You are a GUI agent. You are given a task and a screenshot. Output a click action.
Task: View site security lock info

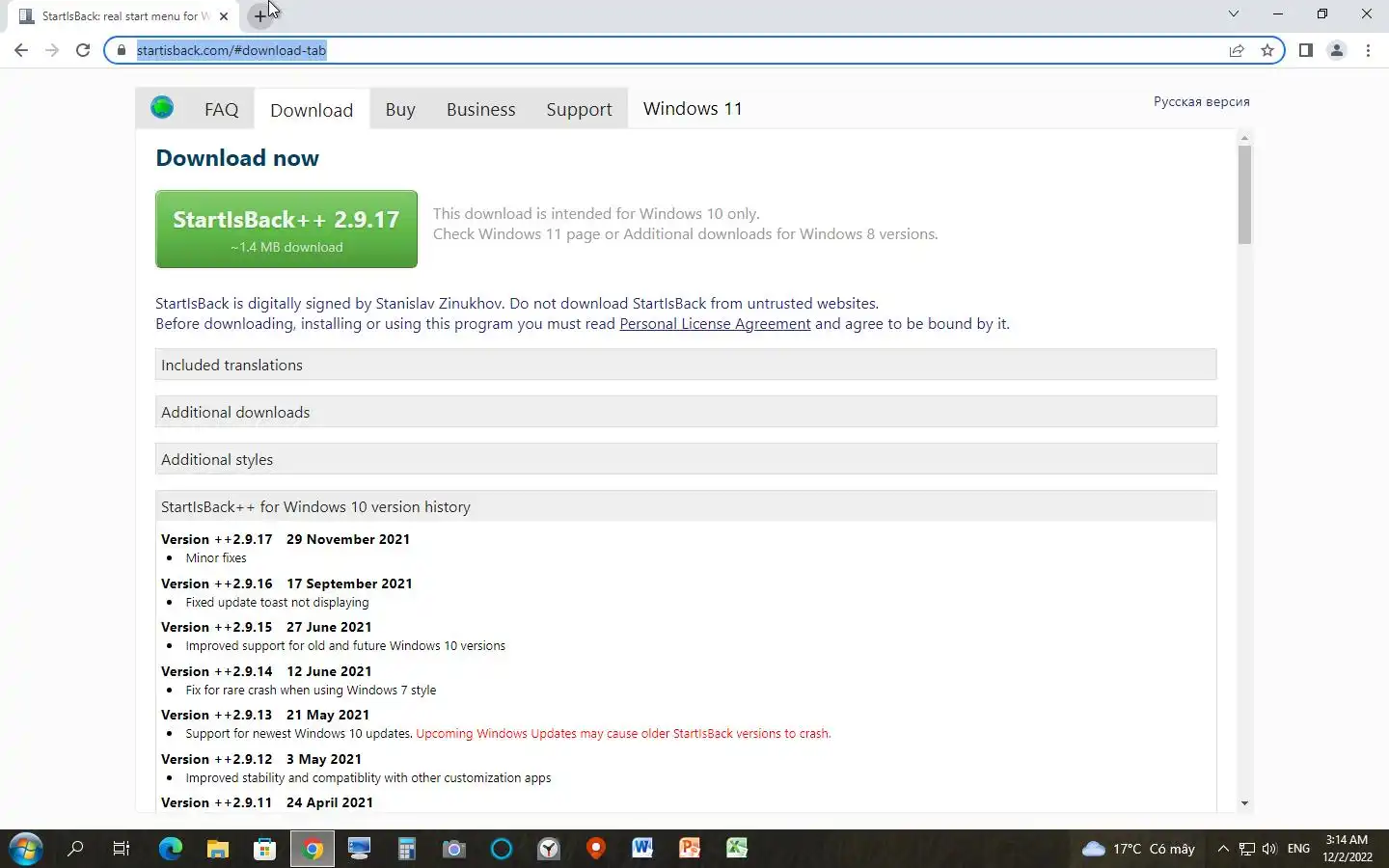(122, 50)
